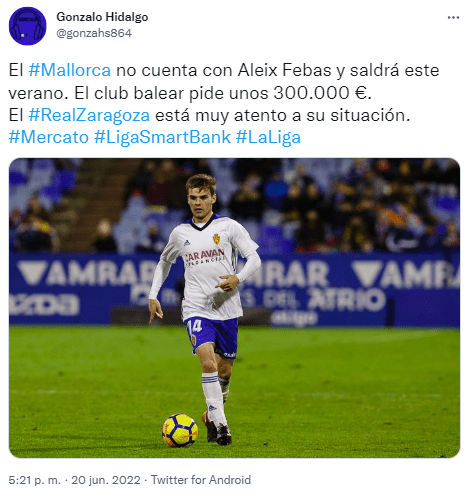472x490 pixels.
Task: Click the #LaLiga hashtag
Action: point(268,137)
